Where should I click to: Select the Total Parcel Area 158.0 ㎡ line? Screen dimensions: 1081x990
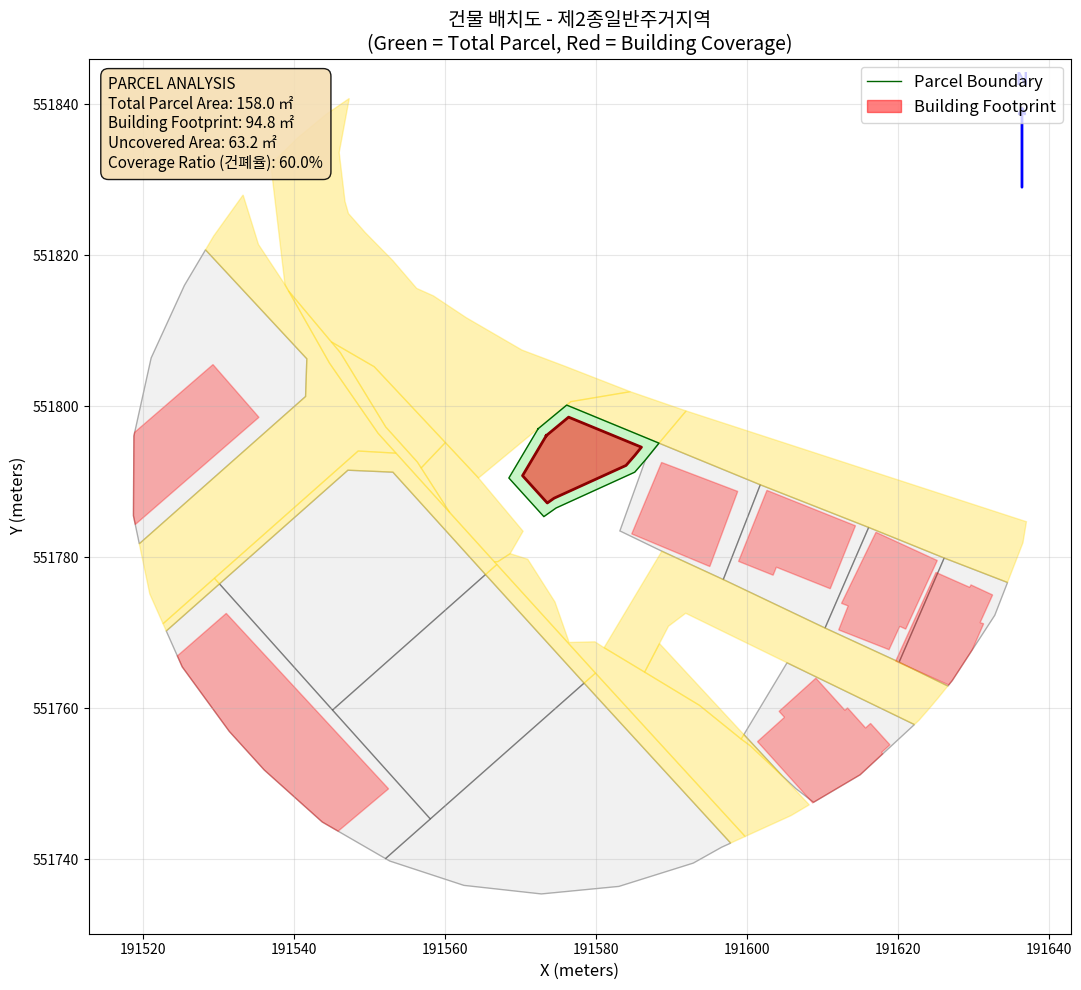[200, 103]
